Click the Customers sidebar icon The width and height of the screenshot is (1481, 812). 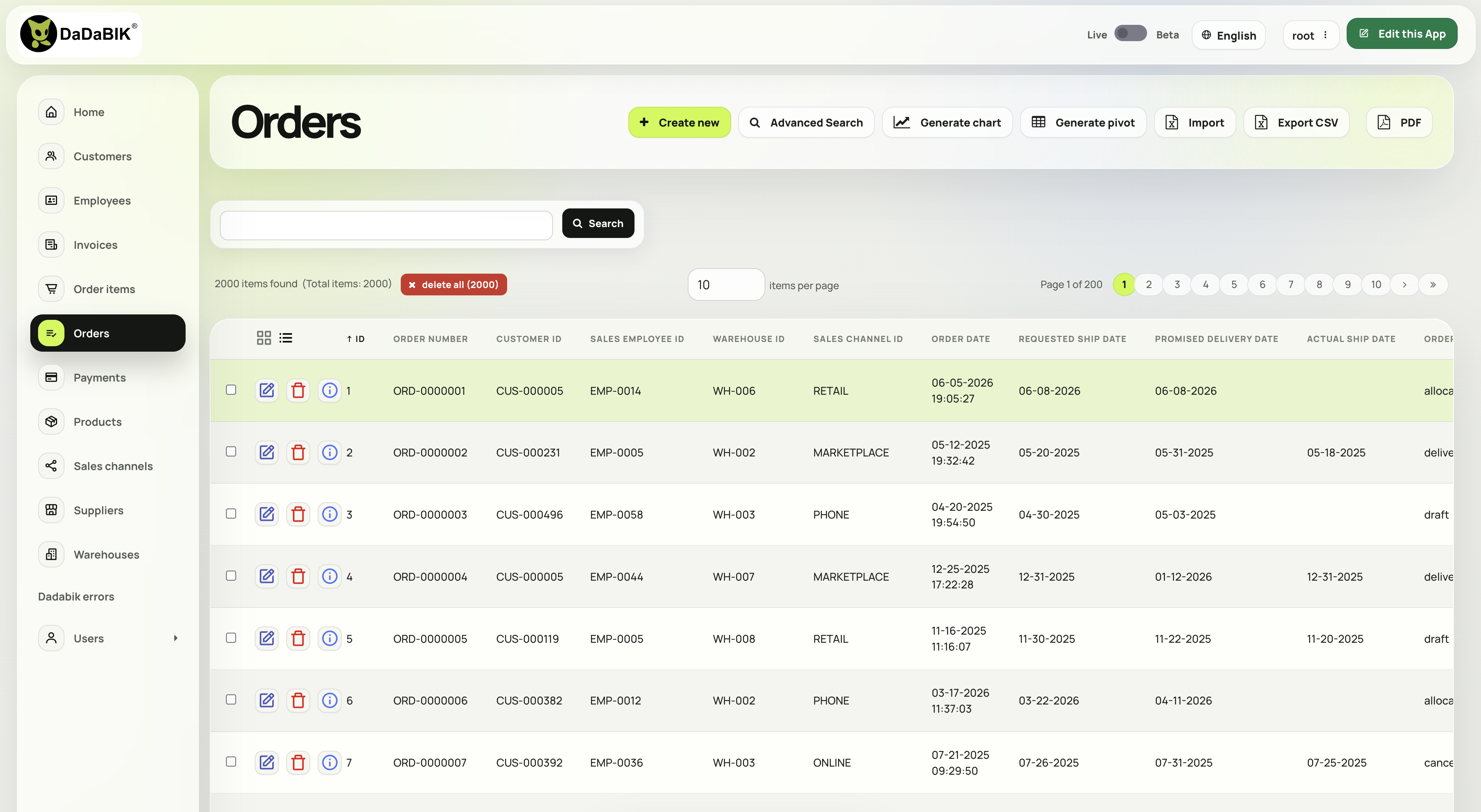coord(51,156)
